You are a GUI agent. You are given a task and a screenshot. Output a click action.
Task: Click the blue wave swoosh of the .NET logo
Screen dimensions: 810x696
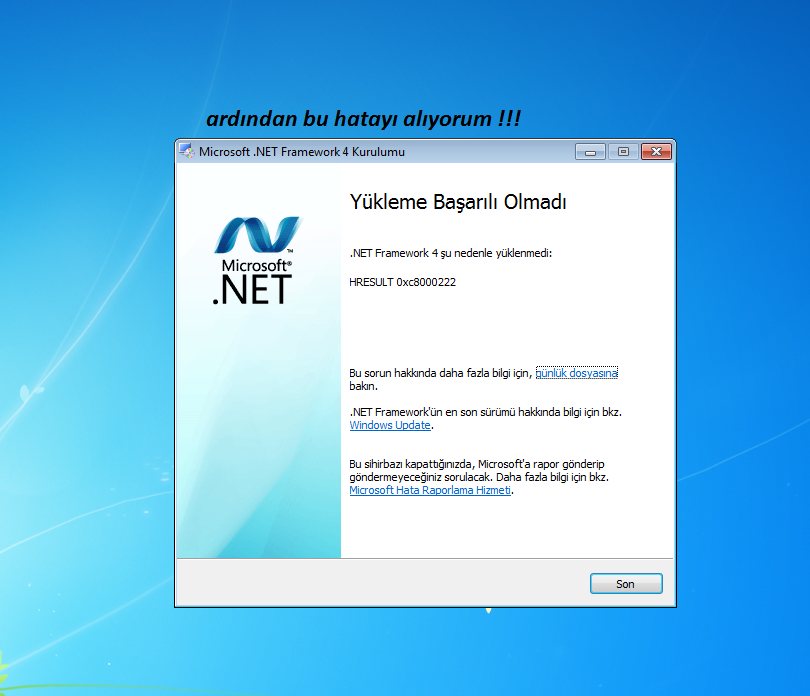pyautogui.click(x=257, y=234)
